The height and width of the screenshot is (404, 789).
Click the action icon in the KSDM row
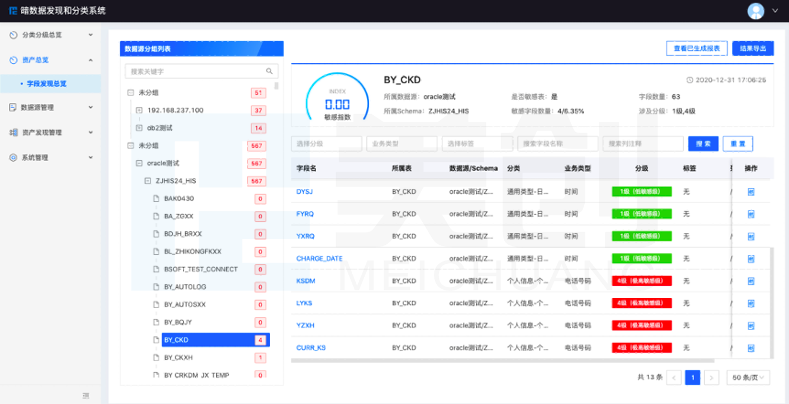pyautogui.click(x=750, y=281)
